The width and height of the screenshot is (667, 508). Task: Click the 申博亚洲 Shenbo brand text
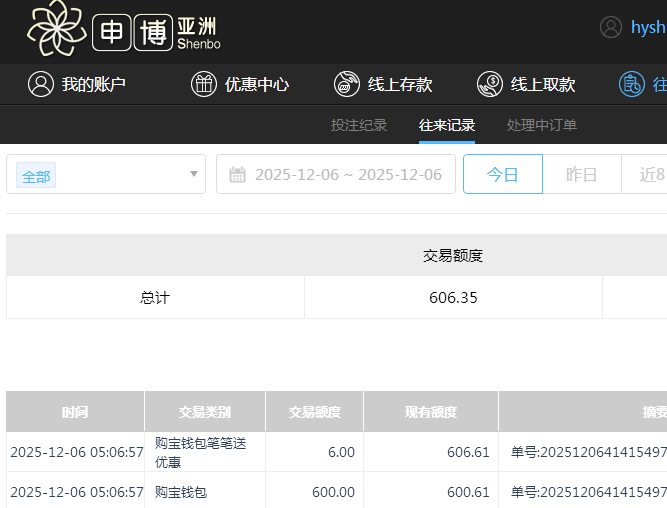click(157, 32)
